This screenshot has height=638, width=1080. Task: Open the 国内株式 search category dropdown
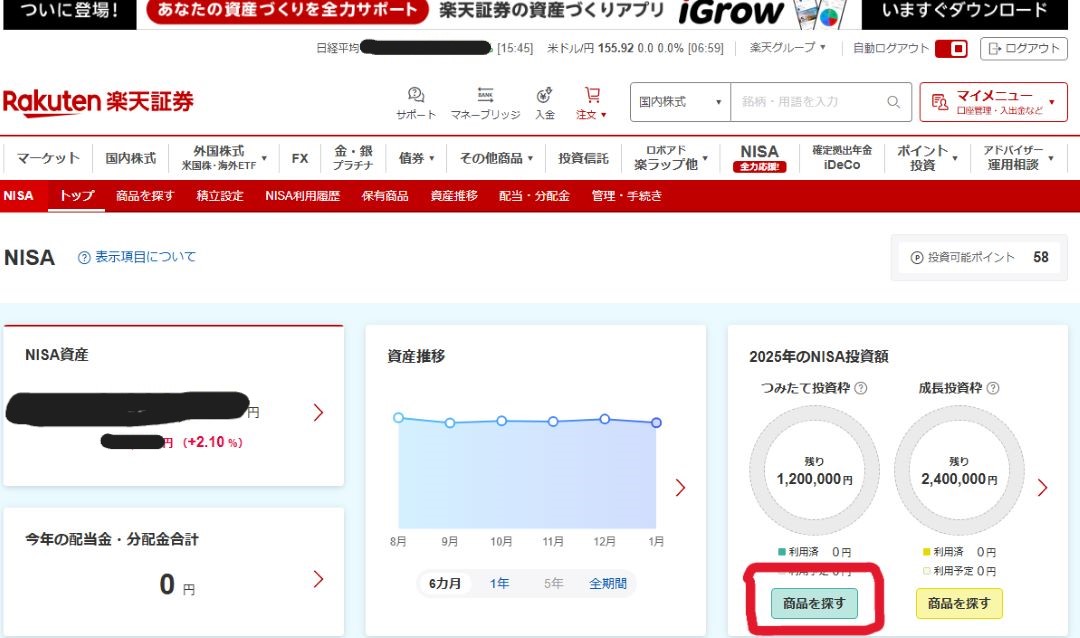coord(679,101)
